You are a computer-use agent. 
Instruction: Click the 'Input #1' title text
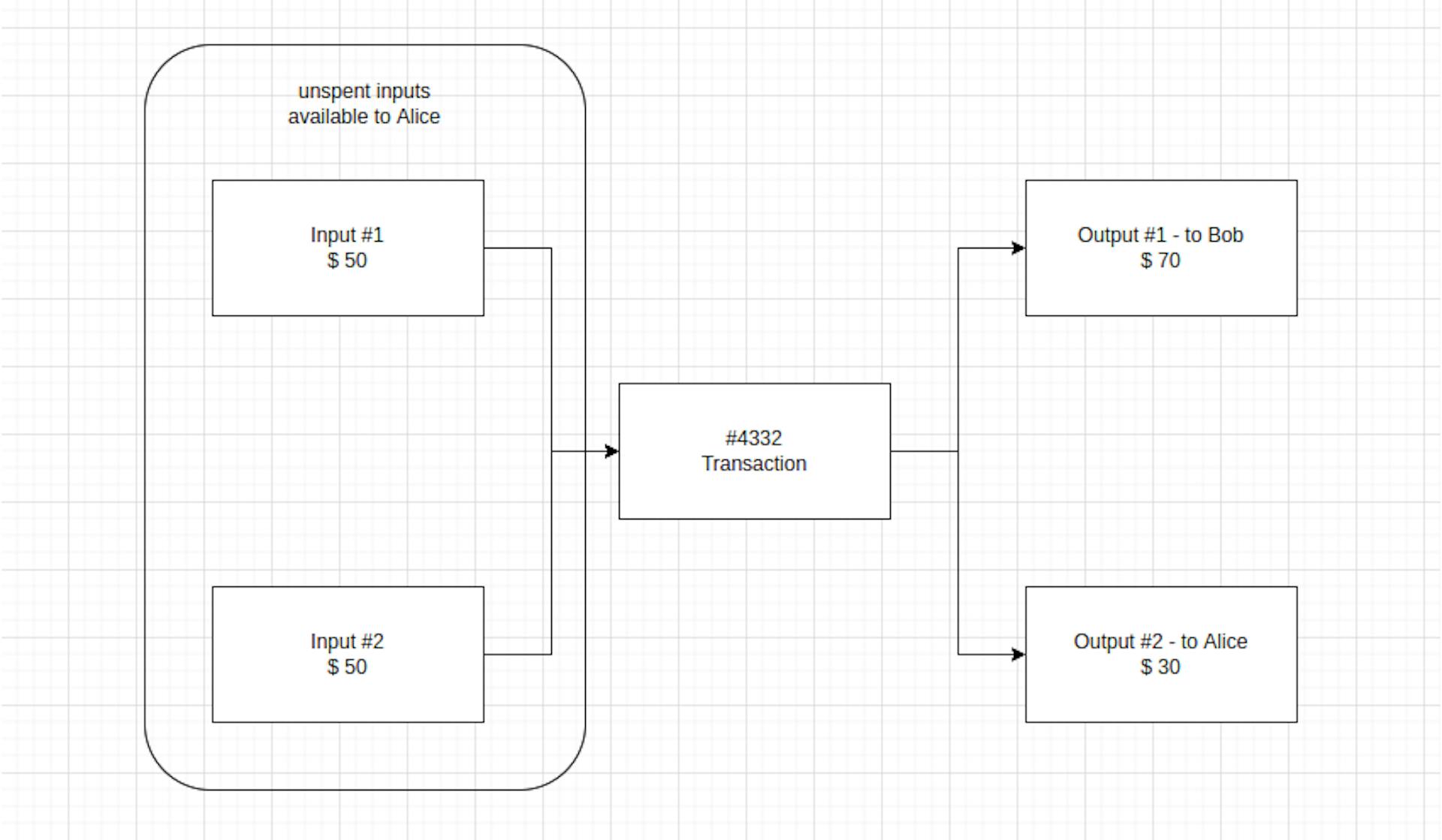(347, 235)
